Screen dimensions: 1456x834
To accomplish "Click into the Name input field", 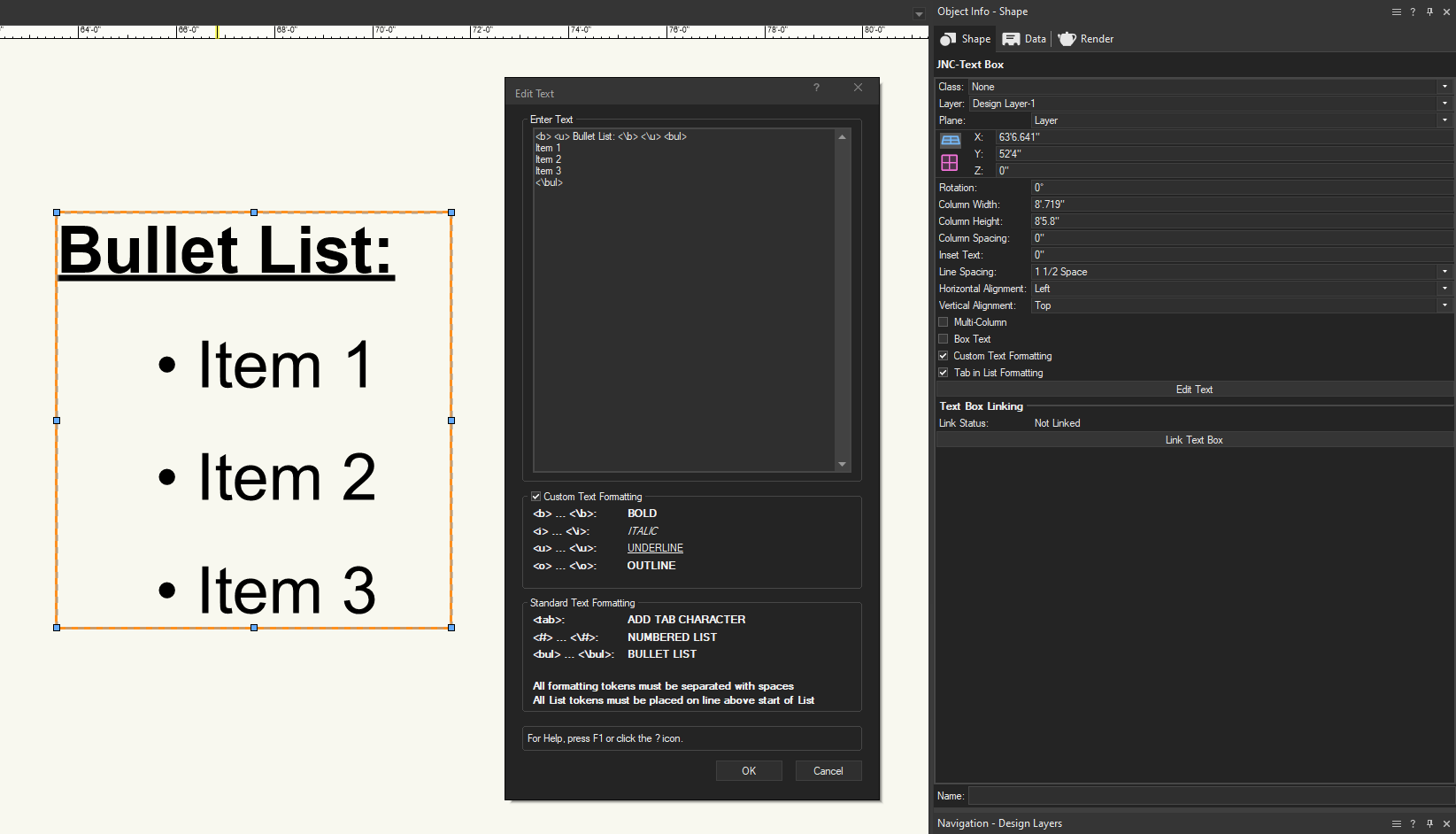I will point(1209,796).
